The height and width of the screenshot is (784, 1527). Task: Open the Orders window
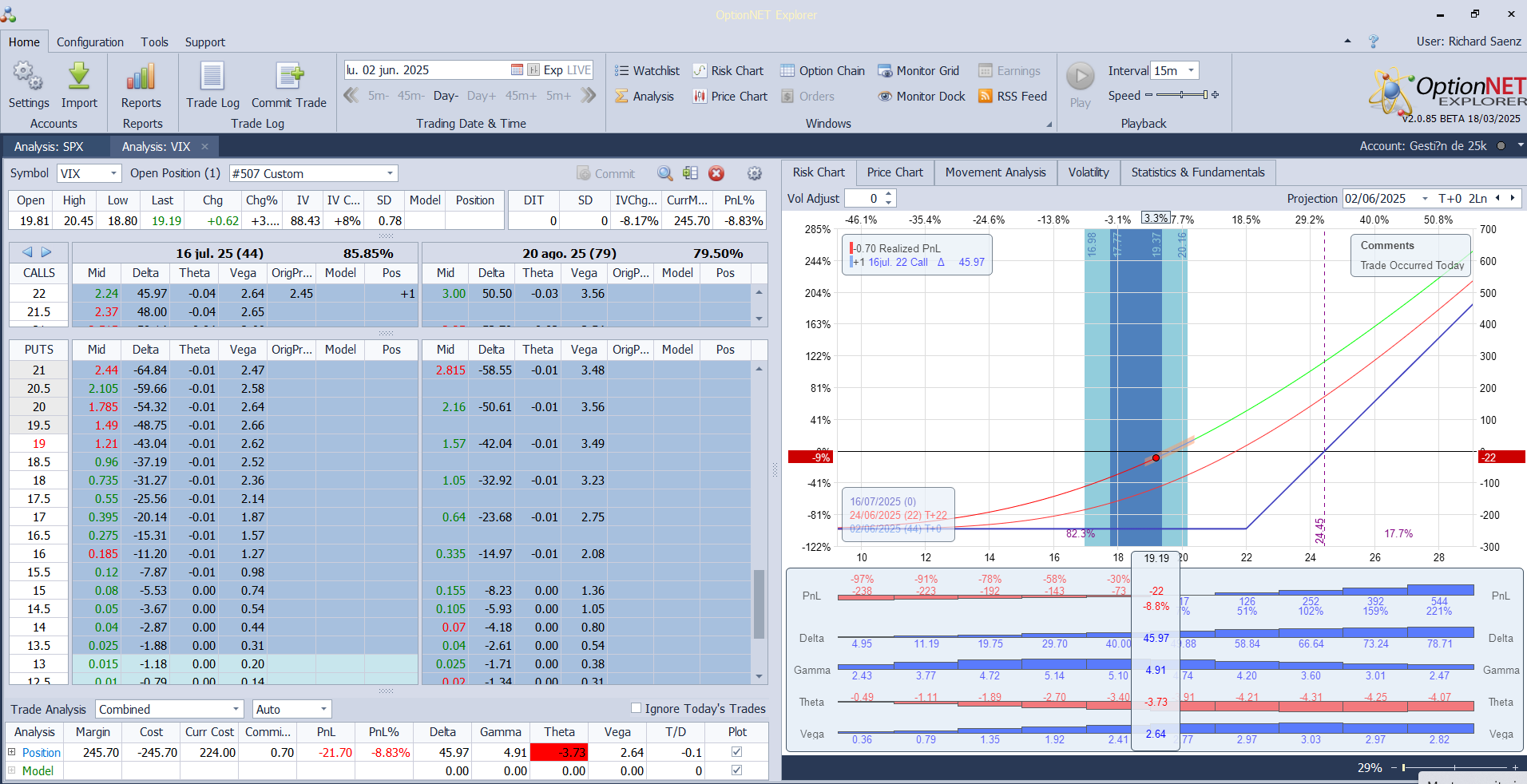tap(807, 97)
